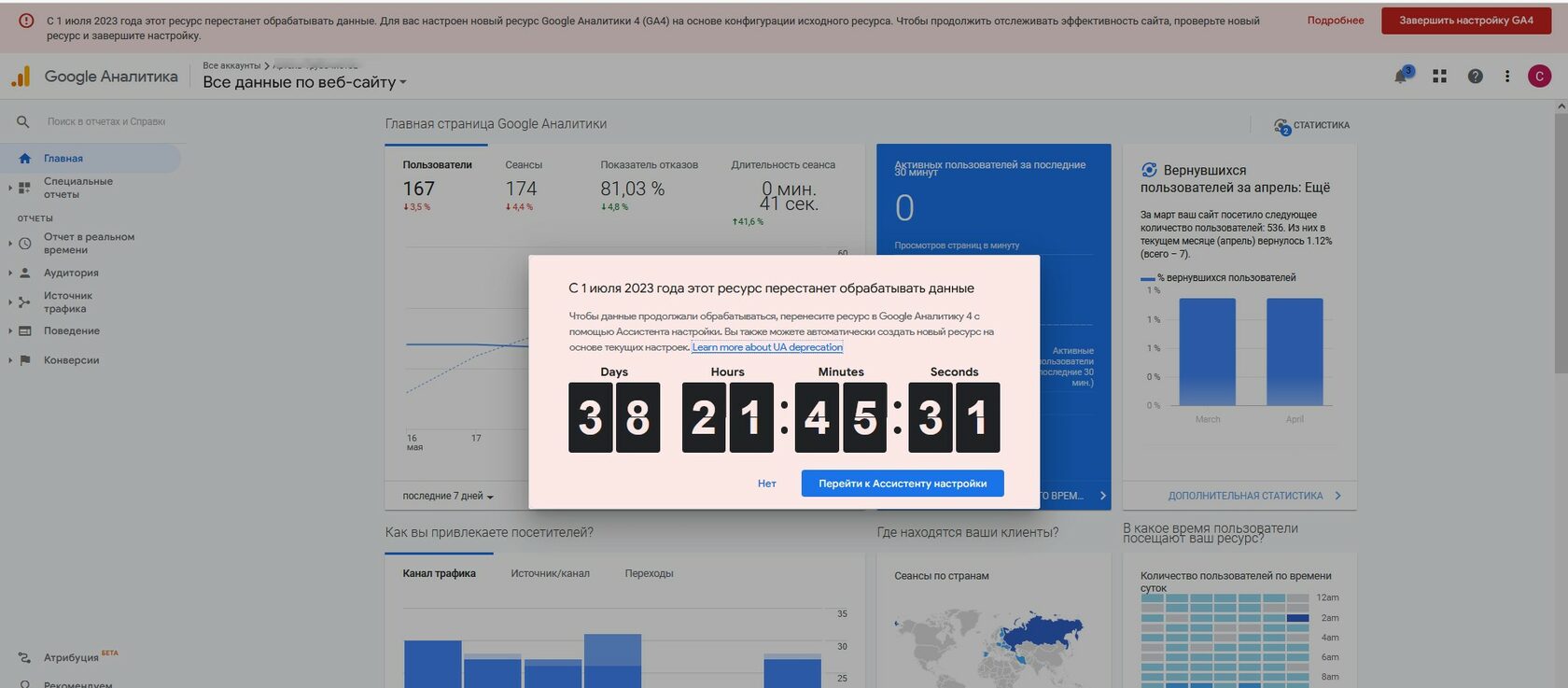Click the clock icon for real-time report
Screen dimensions: 1568x688
coord(24,244)
